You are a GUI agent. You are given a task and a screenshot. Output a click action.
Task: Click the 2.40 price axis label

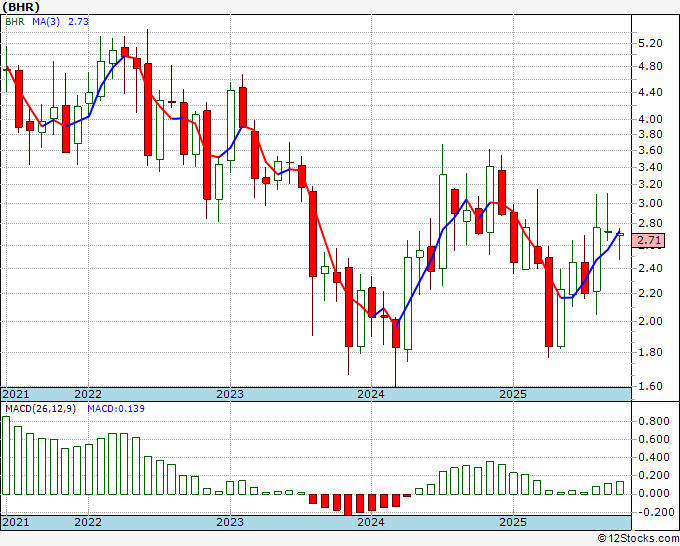pyautogui.click(x=650, y=268)
